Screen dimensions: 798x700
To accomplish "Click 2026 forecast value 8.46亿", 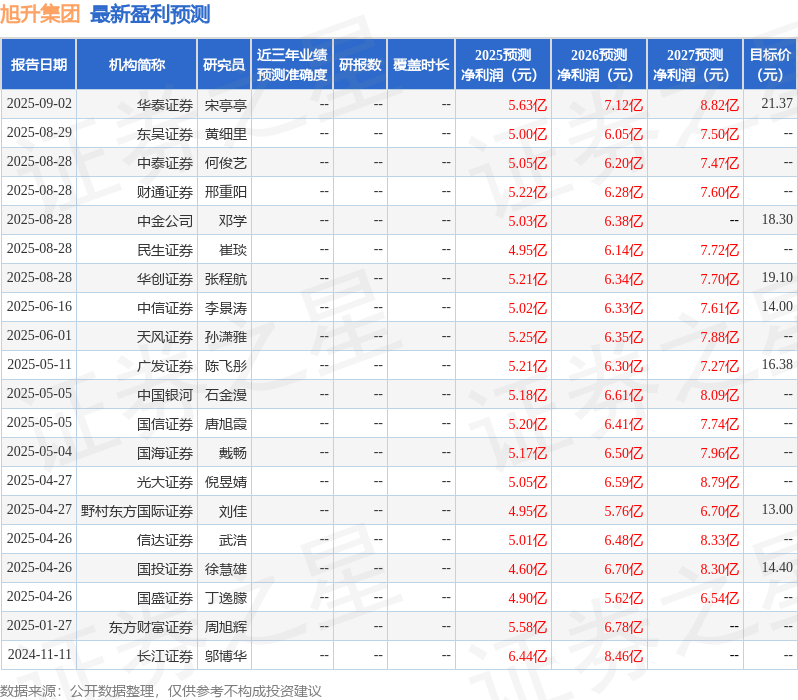I will (623, 657).
